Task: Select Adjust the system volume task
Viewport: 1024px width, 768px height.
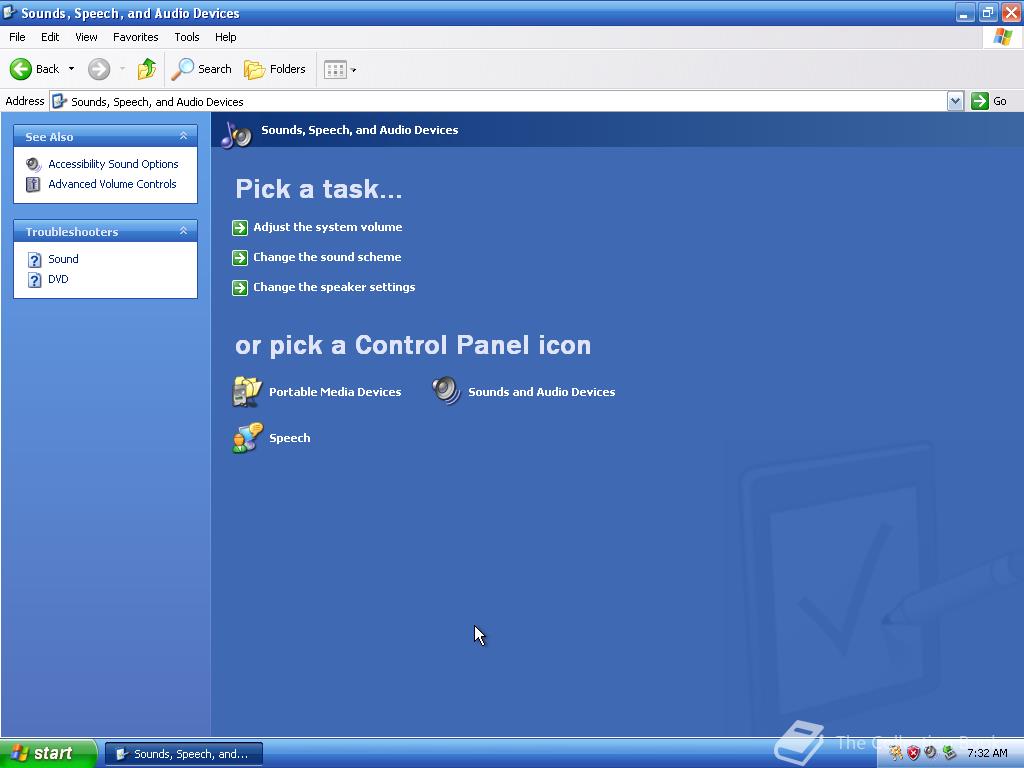Action: pos(328,227)
